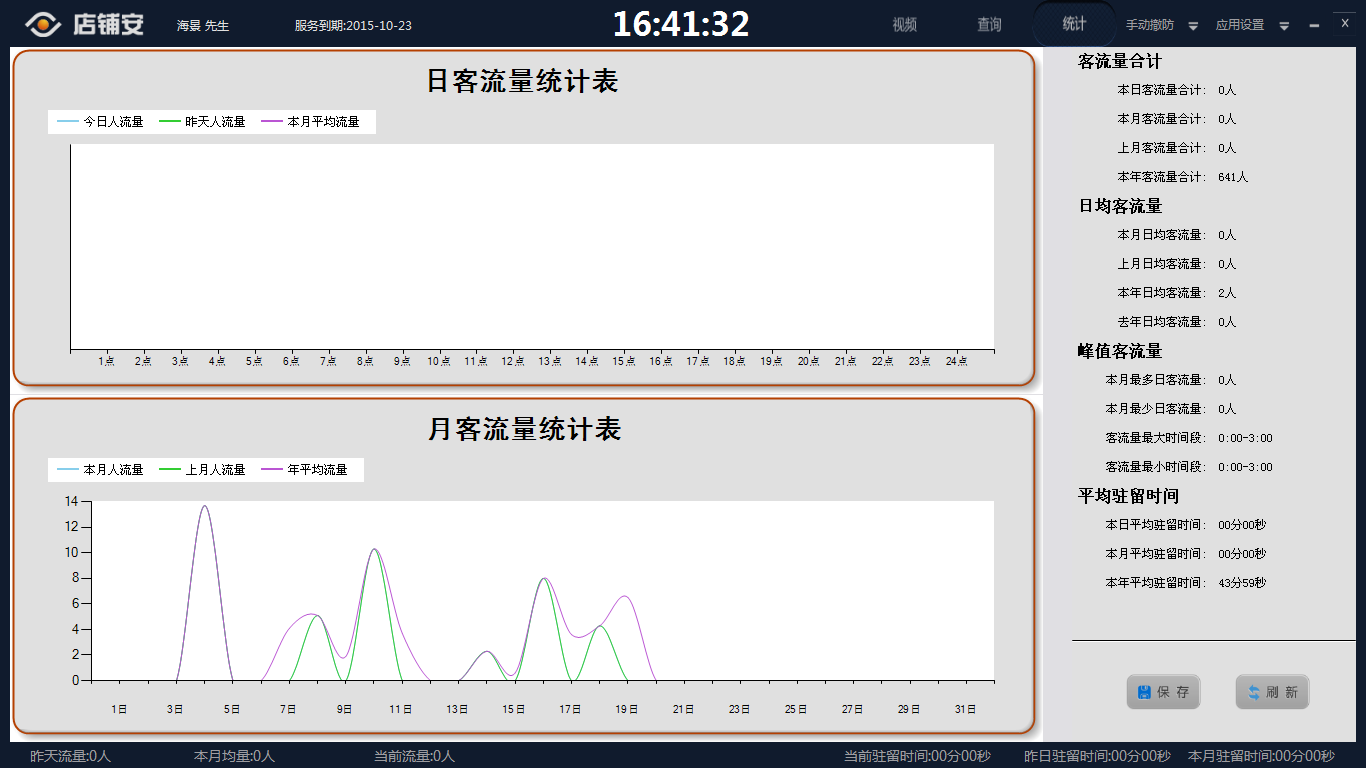The height and width of the screenshot is (768, 1366).
Task: Click the highest peak in the monthly chart
Action: click(205, 506)
